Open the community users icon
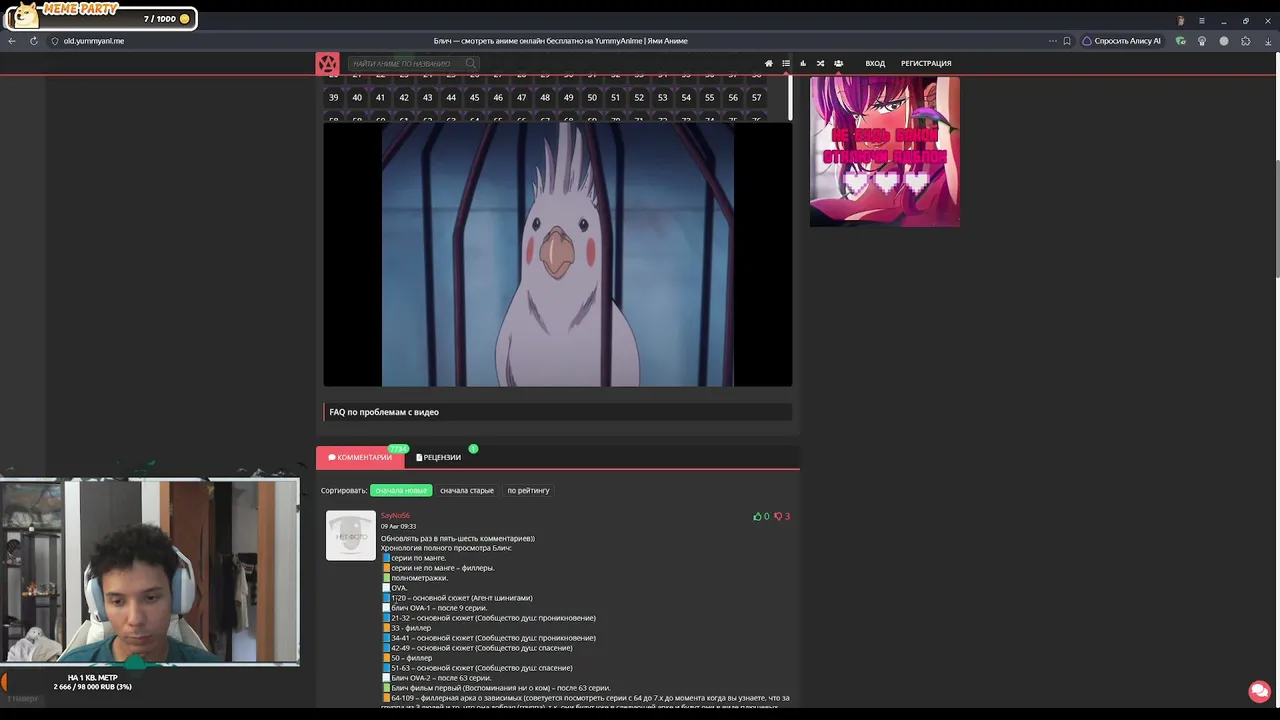The height and width of the screenshot is (720, 1280). (x=838, y=64)
